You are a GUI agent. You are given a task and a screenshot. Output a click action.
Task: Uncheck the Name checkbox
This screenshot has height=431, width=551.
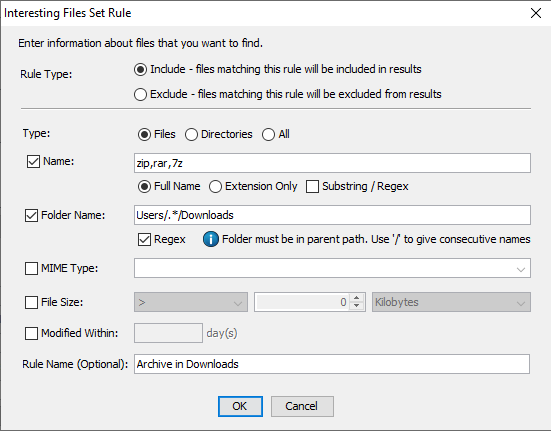point(33,162)
